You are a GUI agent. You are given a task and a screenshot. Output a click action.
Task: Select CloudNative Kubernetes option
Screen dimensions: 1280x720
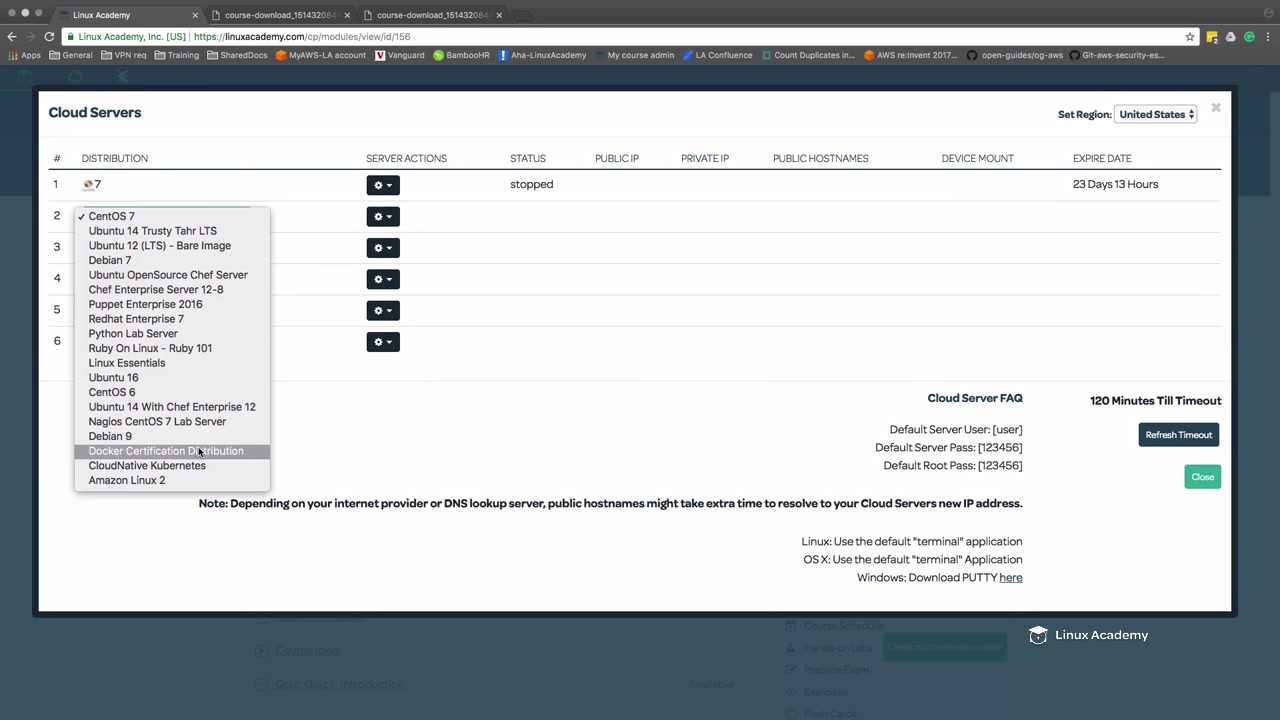point(172,466)
